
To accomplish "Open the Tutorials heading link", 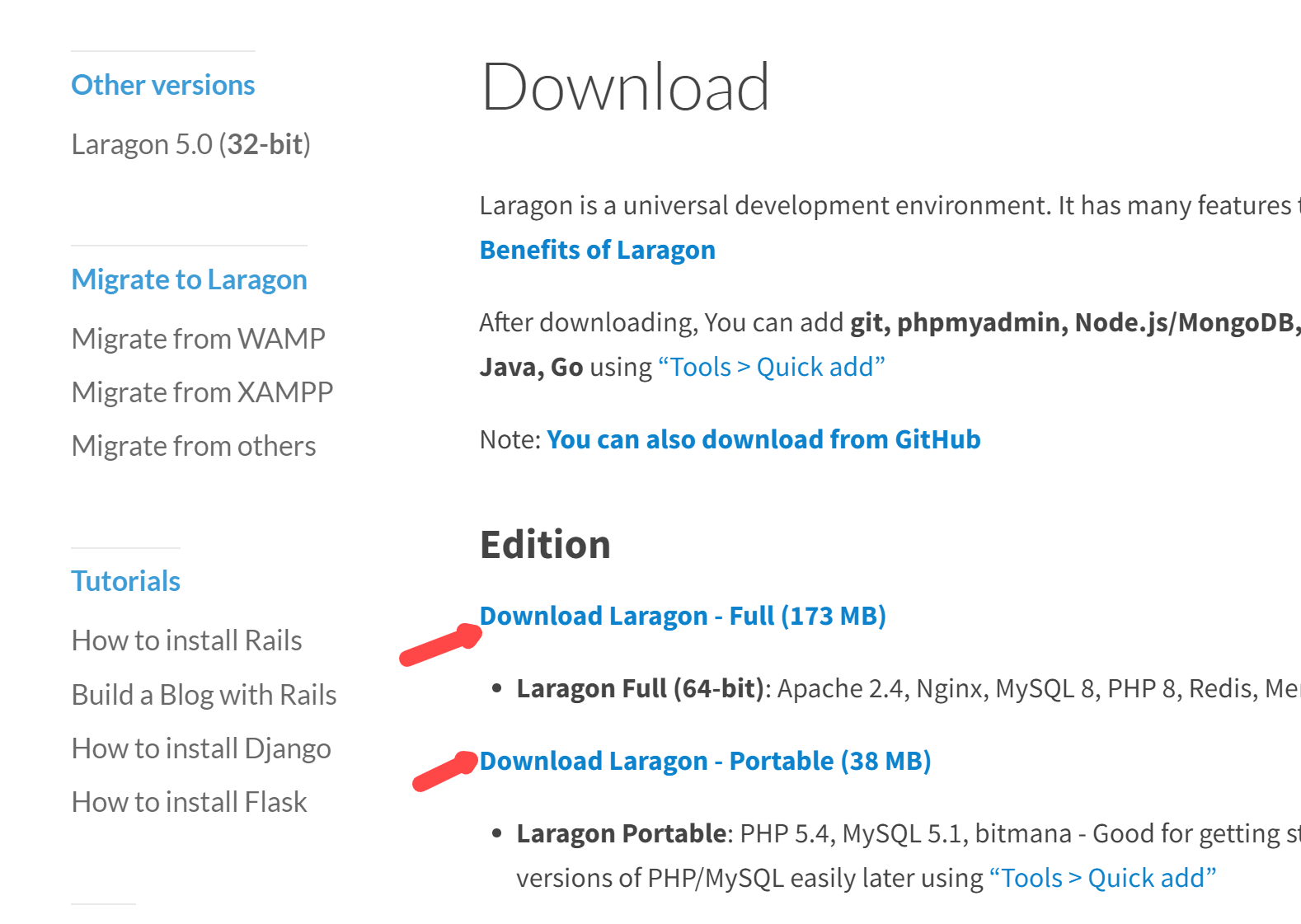I will (x=125, y=581).
